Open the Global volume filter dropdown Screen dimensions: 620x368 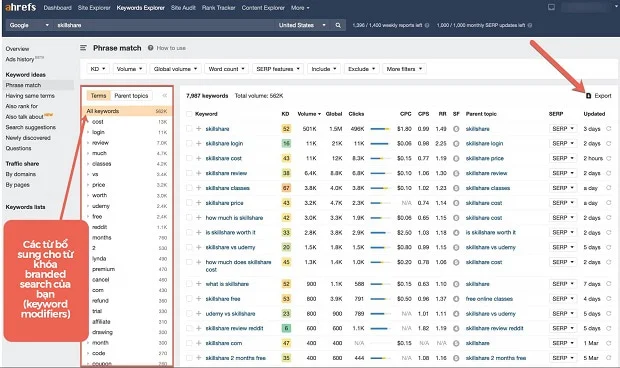tap(175, 69)
